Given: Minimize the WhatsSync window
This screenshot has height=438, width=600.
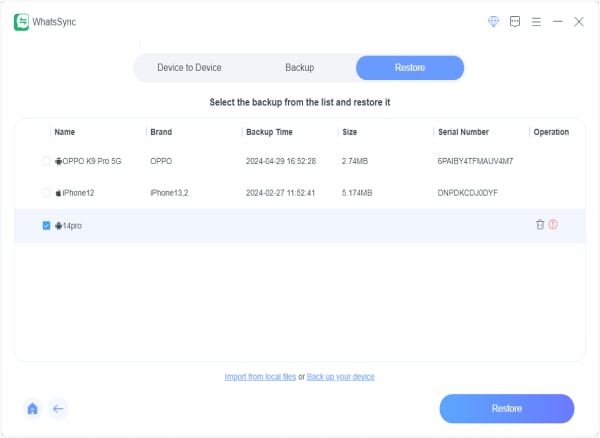Looking at the screenshot, I should coord(558,22).
